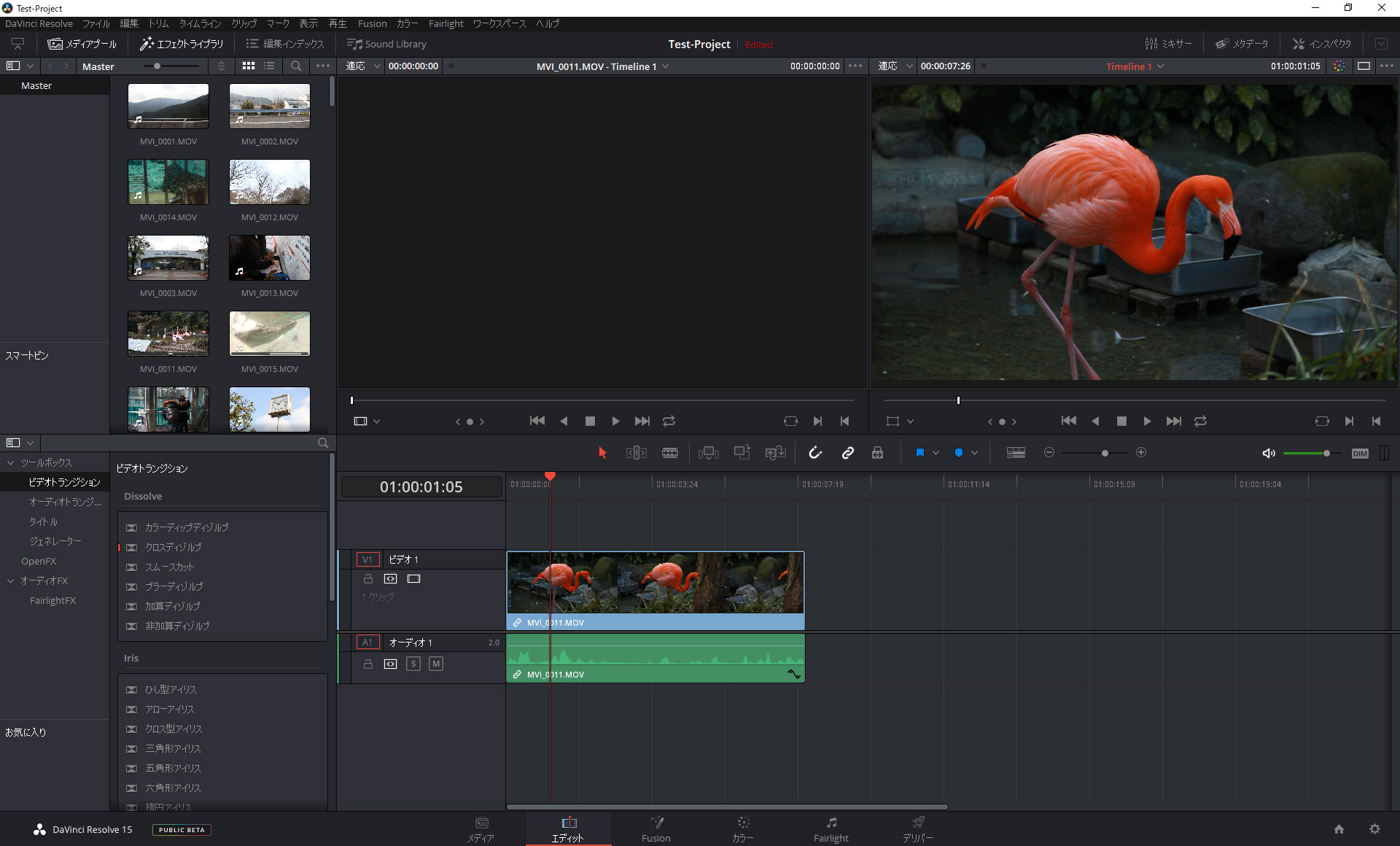The width and height of the screenshot is (1400, 846).
Task: Open Fairlight menu in menu bar
Action: tap(446, 23)
